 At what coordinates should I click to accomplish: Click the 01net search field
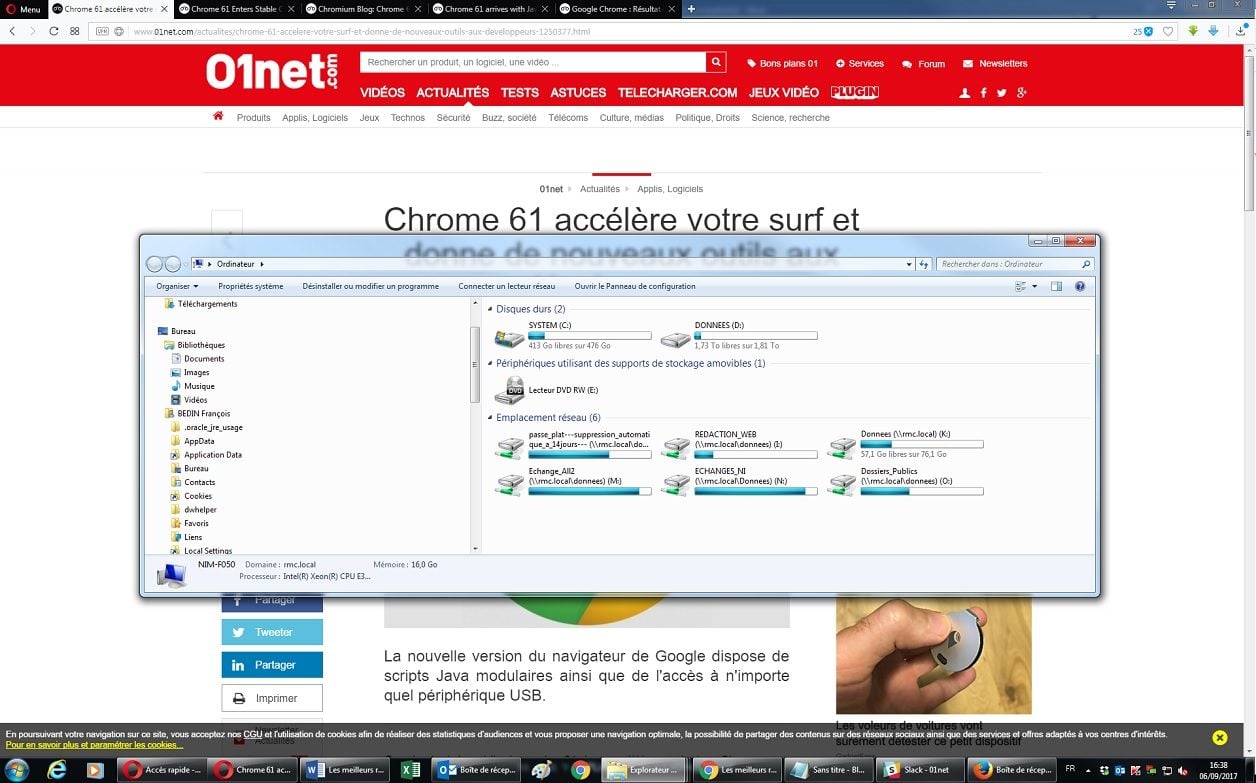click(x=533, y=62)
